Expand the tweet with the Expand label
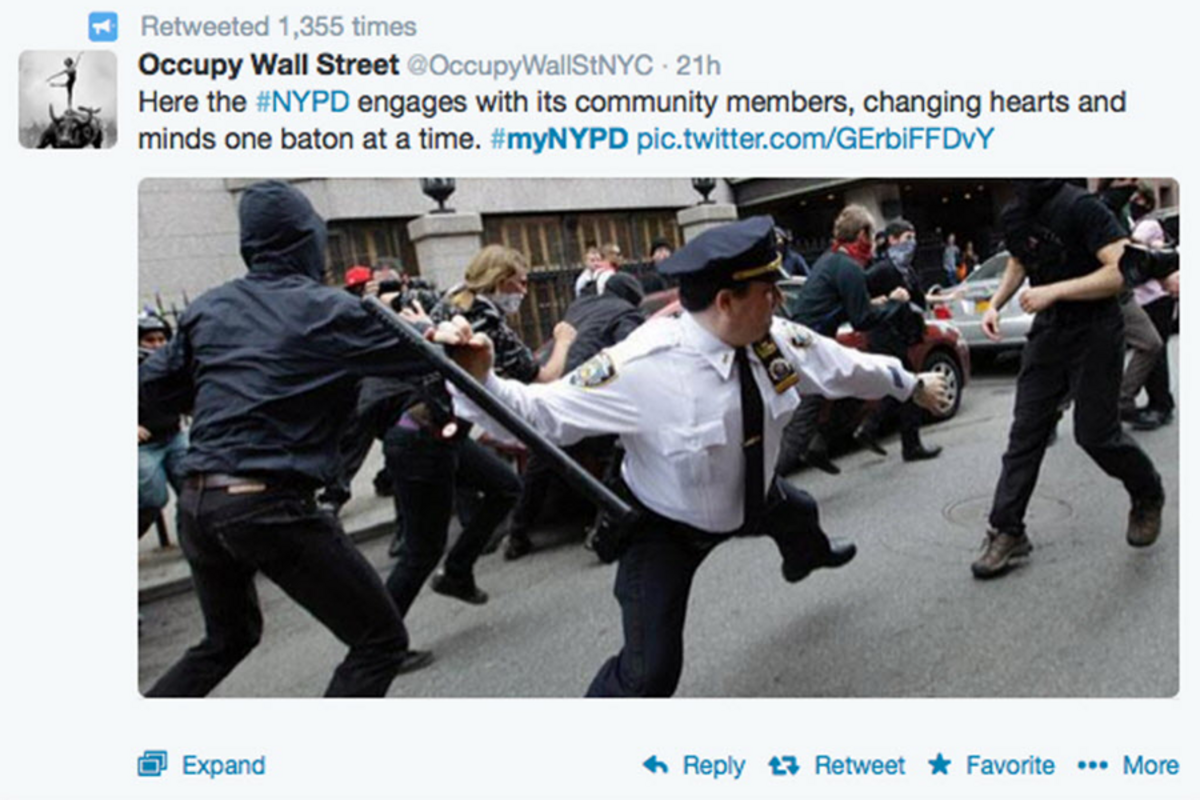This screenshot has height=800, width=1200. (x=224, y=766)
